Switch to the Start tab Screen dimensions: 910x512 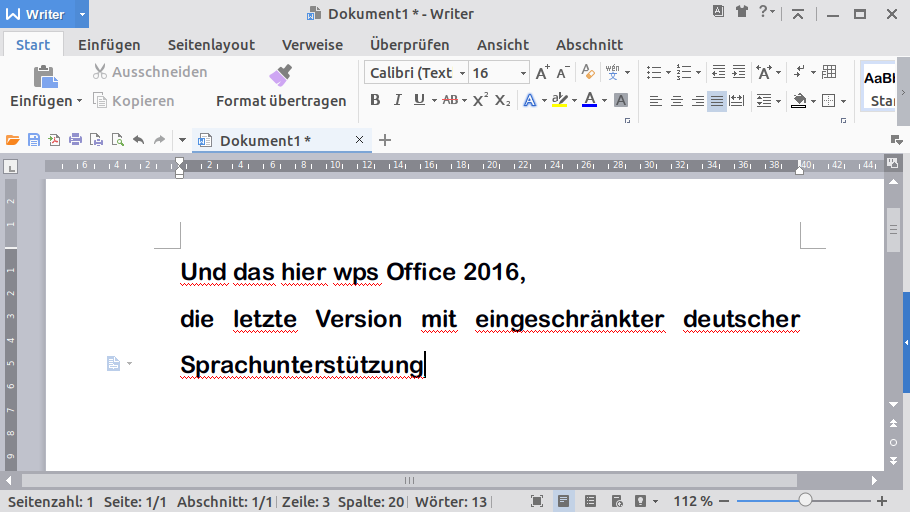pyautogui.click(x=33, y=45)
